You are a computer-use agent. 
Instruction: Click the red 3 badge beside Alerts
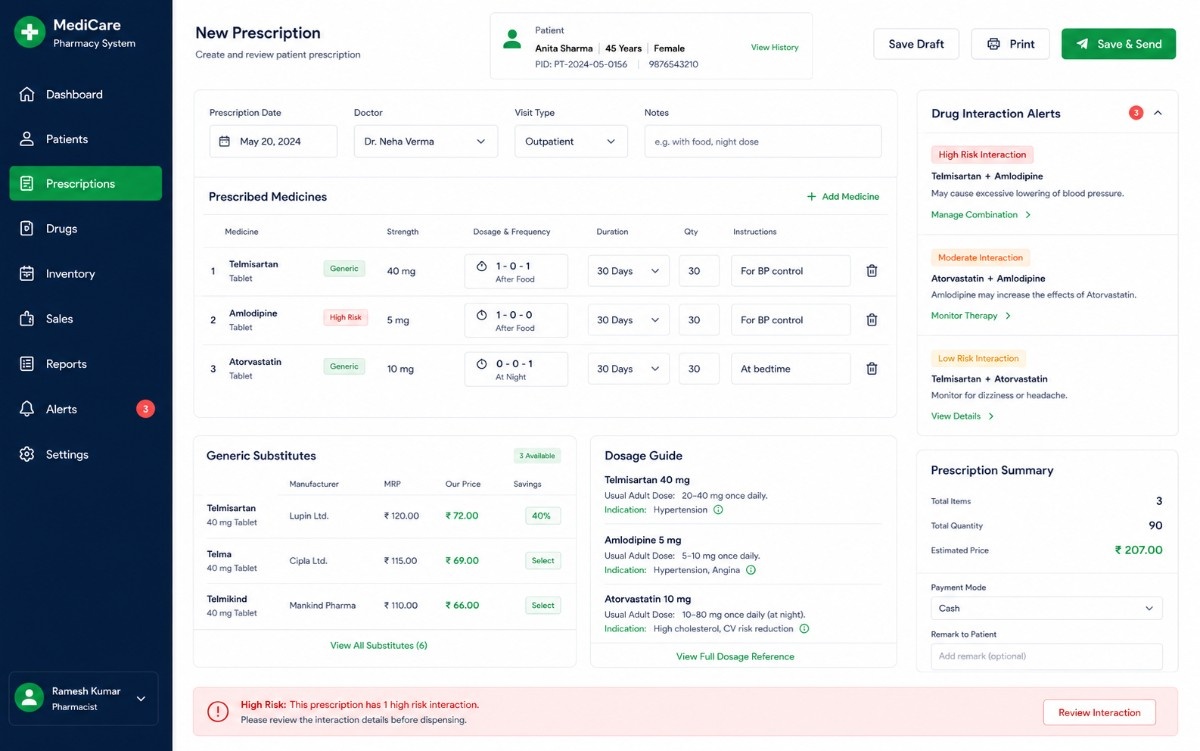pos(145,409)
